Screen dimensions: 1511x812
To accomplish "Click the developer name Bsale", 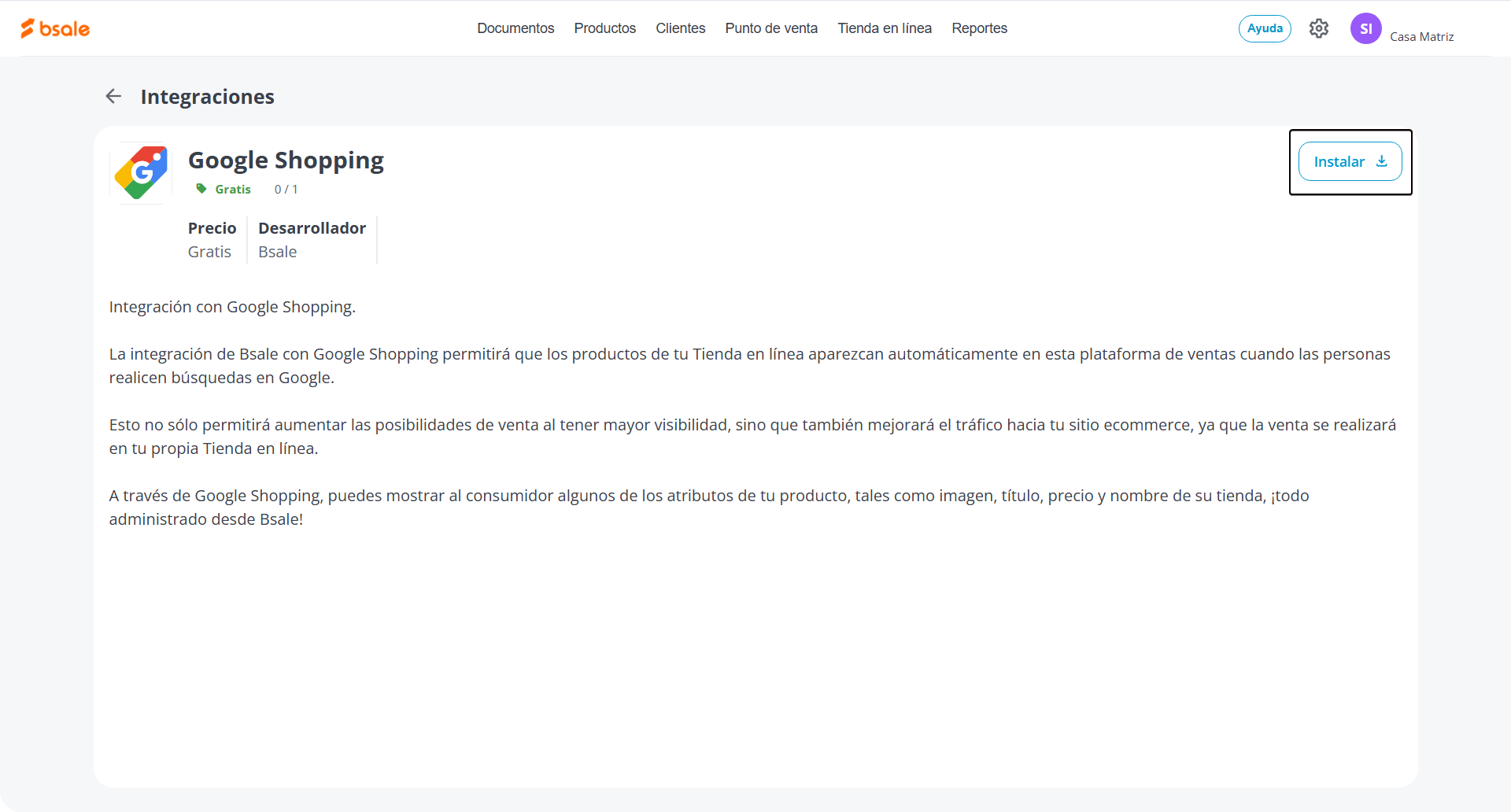I will [x=278, y=252].
